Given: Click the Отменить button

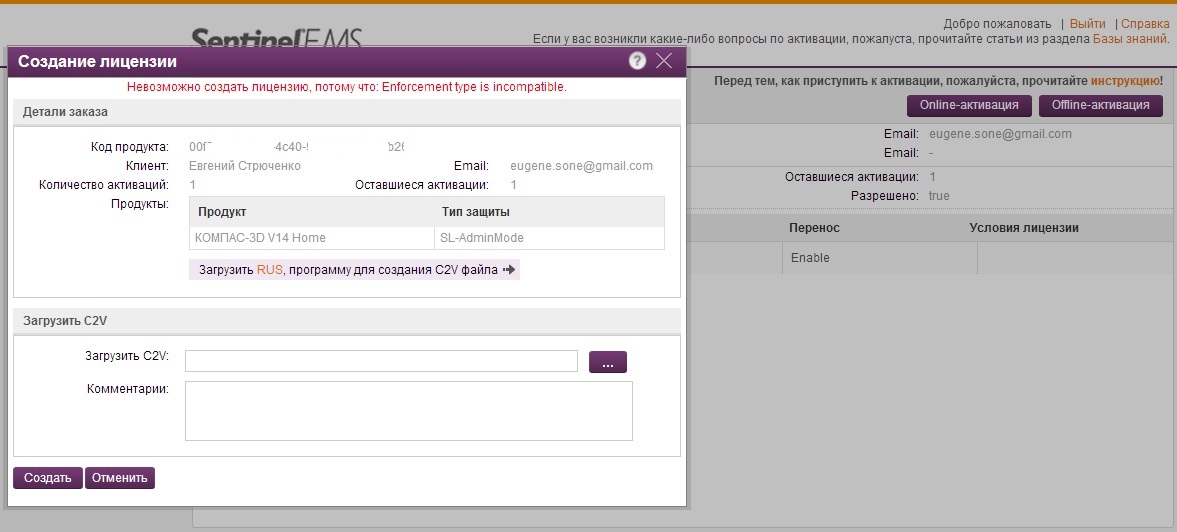Looking at the screenshot, I should point(120,478).
